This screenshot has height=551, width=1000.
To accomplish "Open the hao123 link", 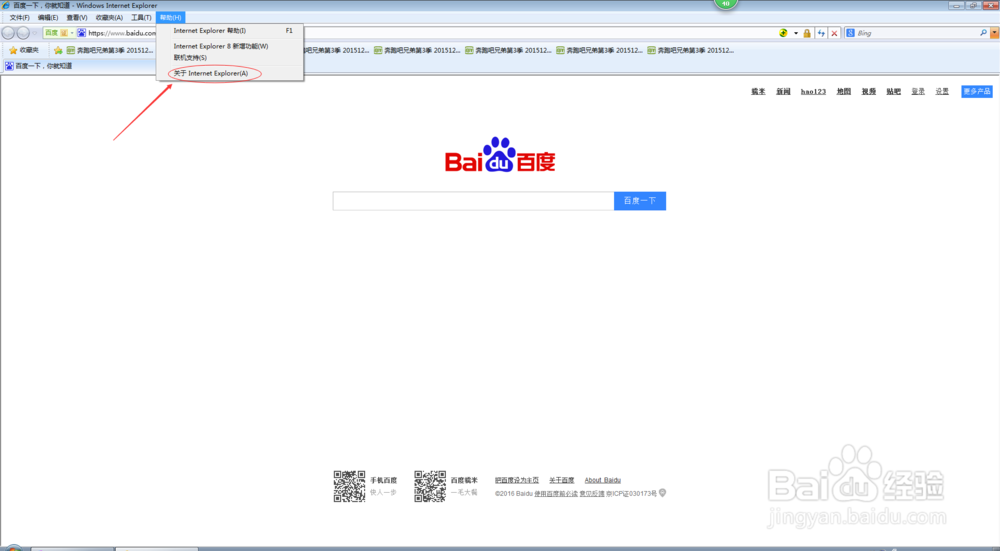I will [x=813, y=92].
